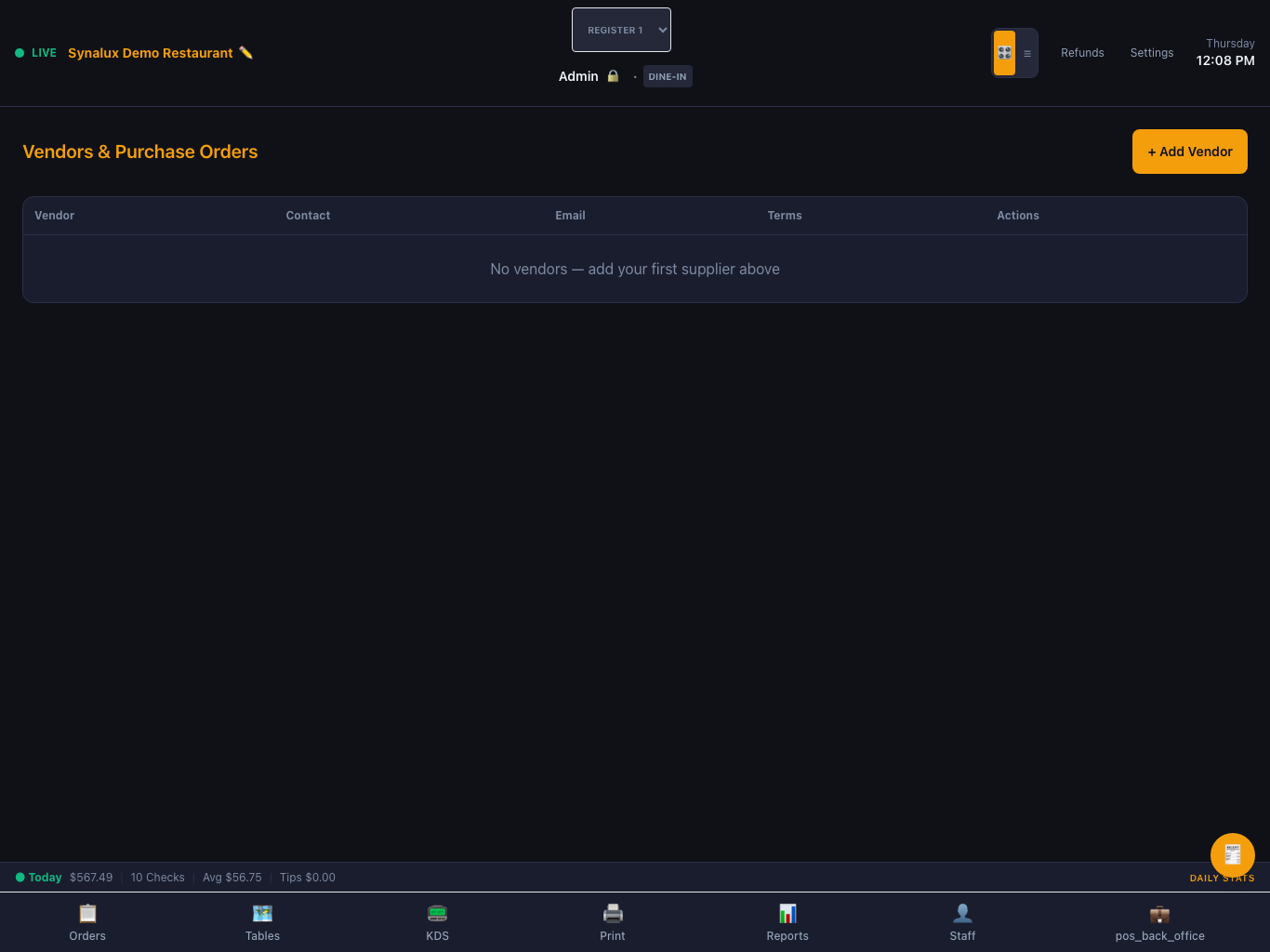Screen dimensions: 1270x952
Task: Click the DINE-IN order type badge
Action: click(668, 76)
